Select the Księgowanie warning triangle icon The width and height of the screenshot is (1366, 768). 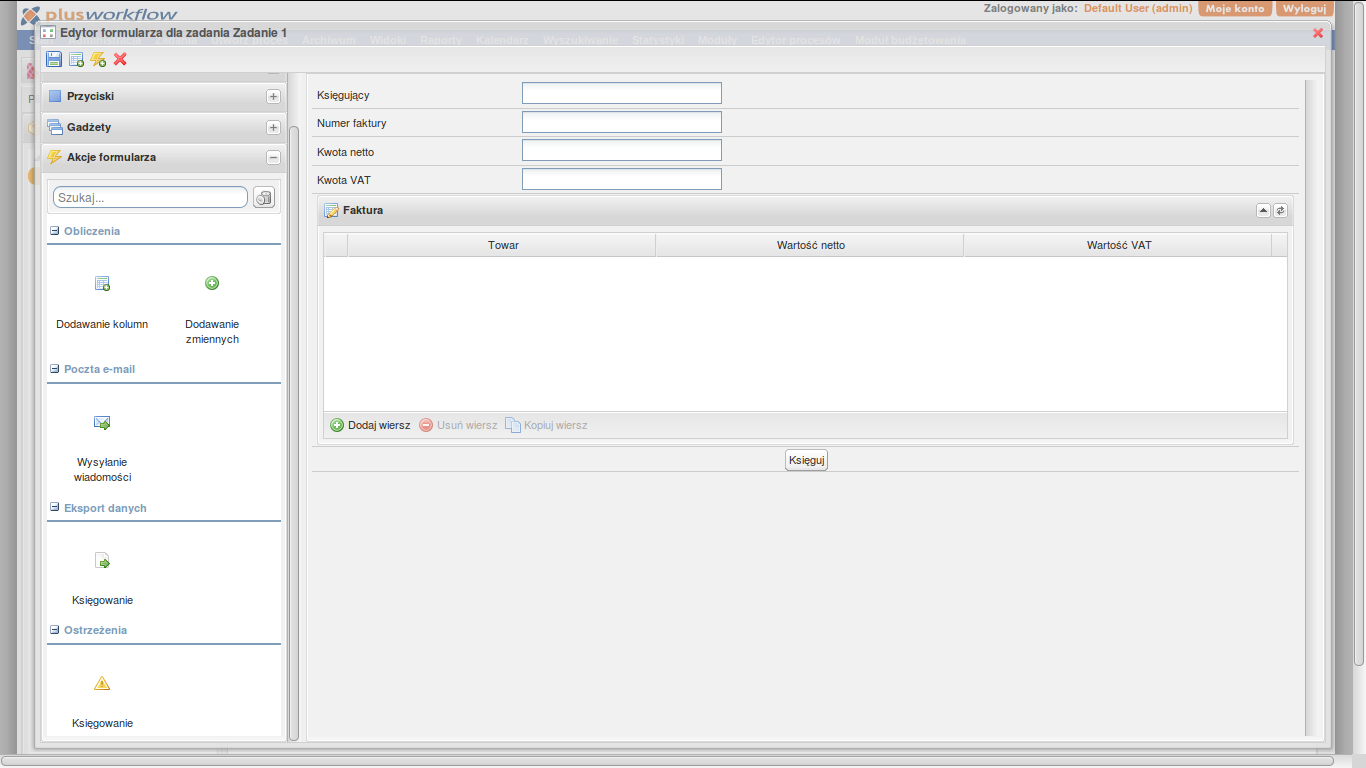coord(102,684)
